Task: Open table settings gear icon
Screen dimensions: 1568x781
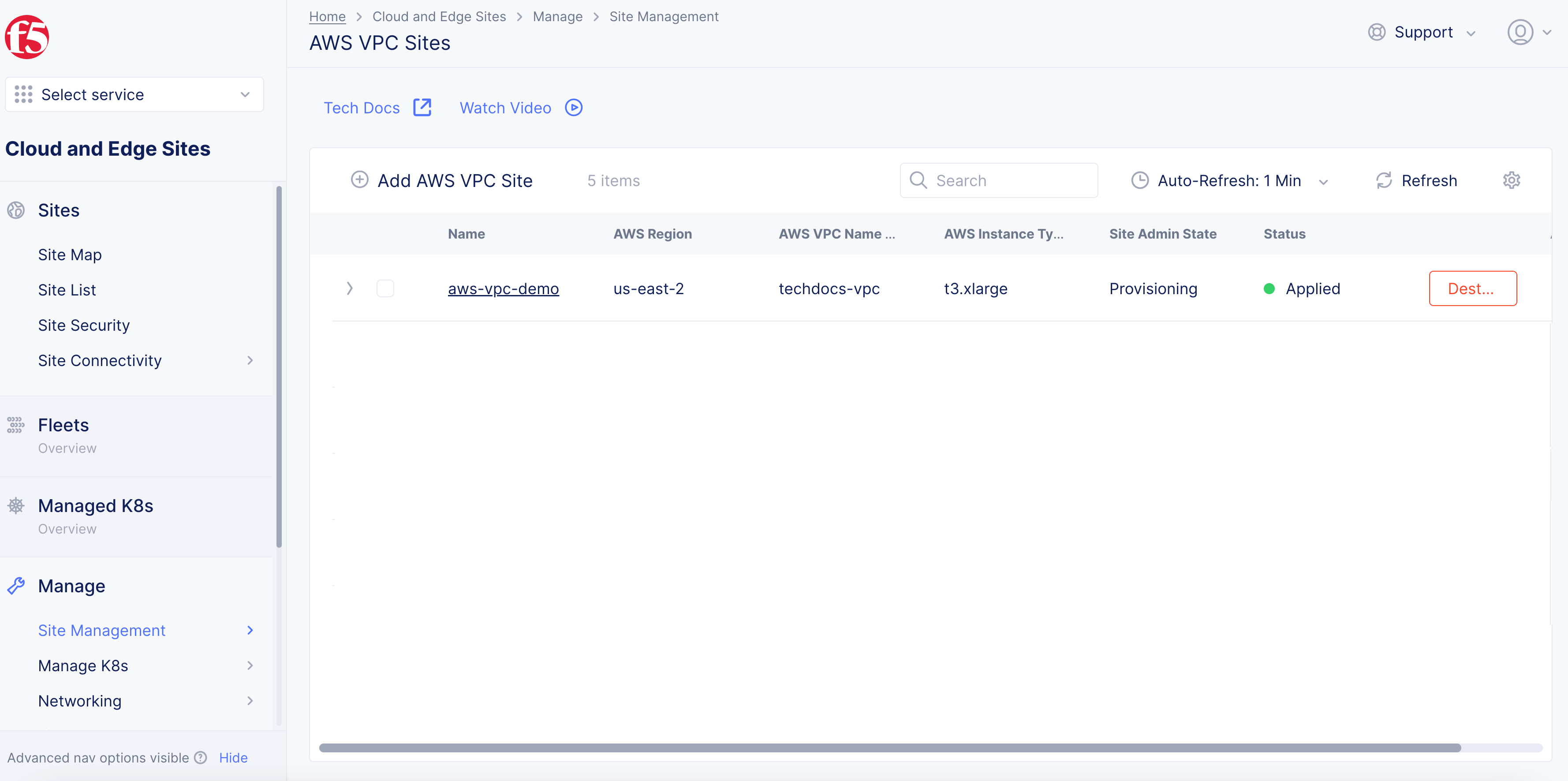Action: click(1512, 180)
